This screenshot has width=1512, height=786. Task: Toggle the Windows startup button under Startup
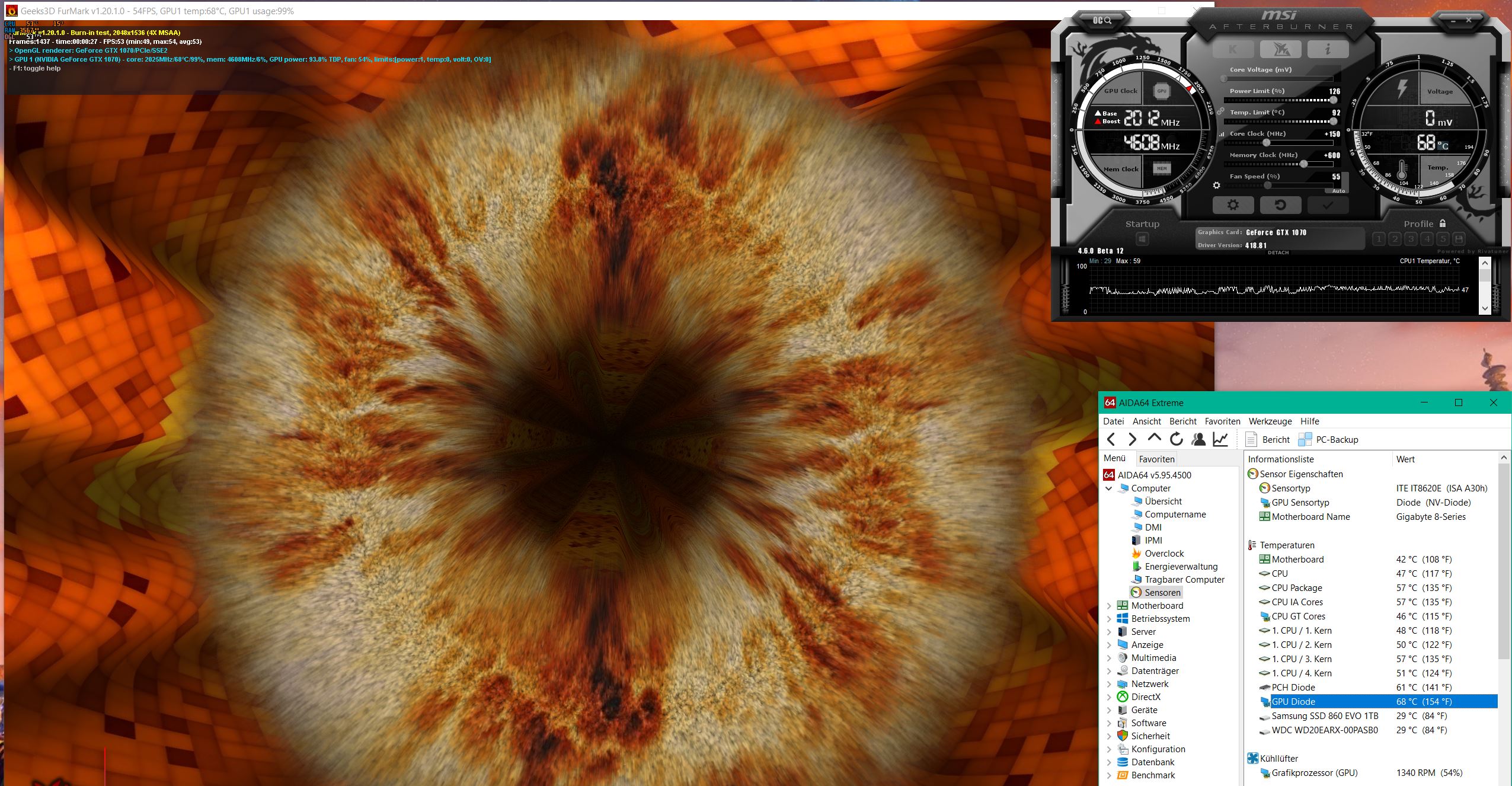[x=1142, y=239]
